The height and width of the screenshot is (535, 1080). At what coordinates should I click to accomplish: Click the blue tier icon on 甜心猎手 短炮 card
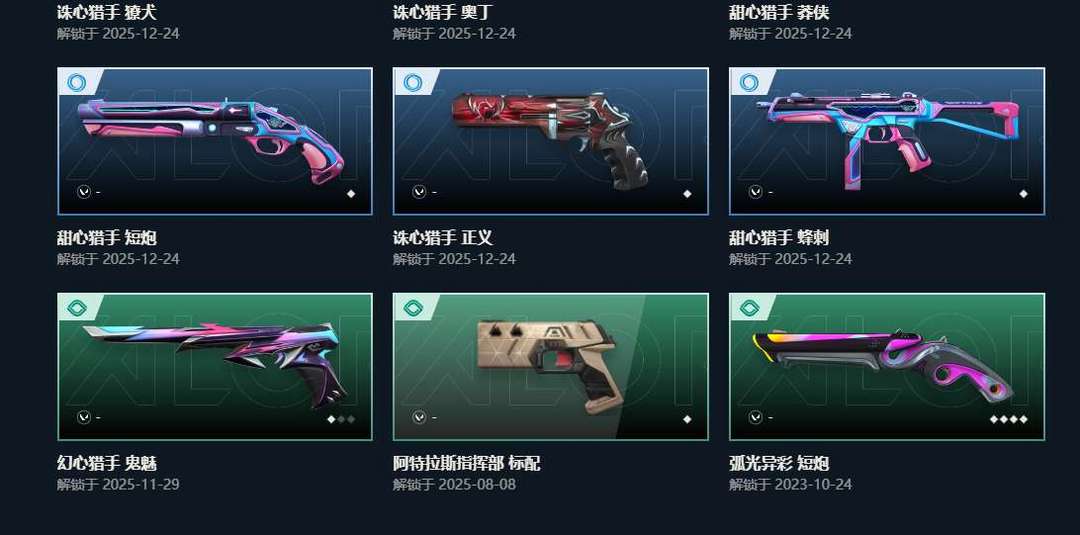[x=76, y=83]
